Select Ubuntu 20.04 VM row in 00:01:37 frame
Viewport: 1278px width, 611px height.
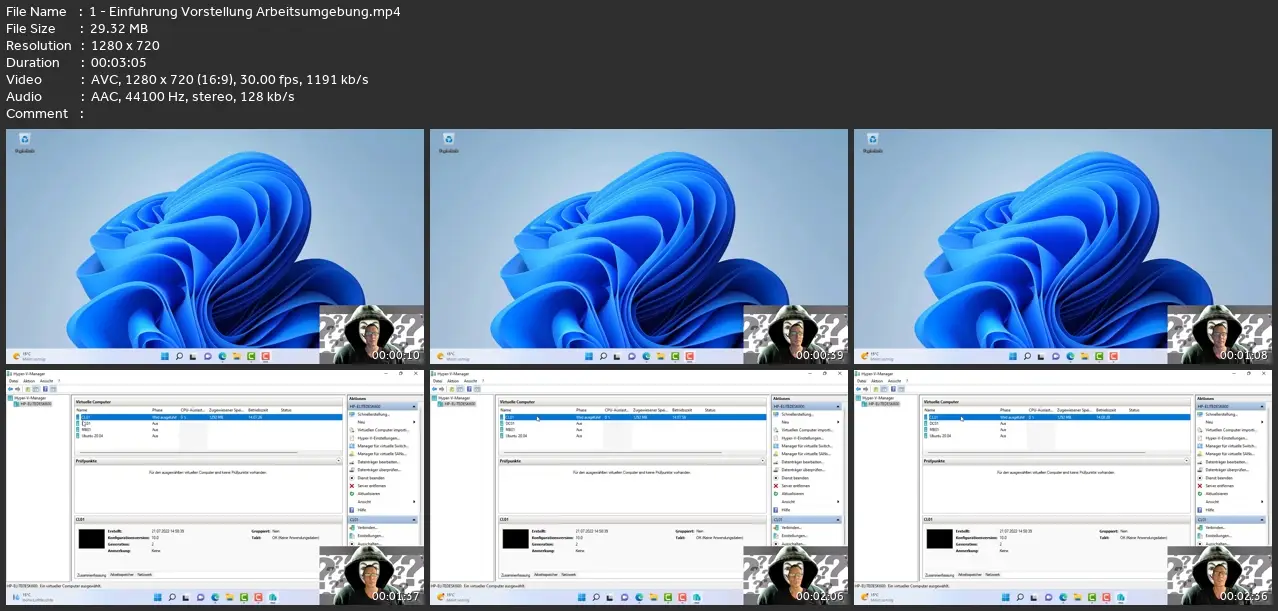[x=209, y=436]
